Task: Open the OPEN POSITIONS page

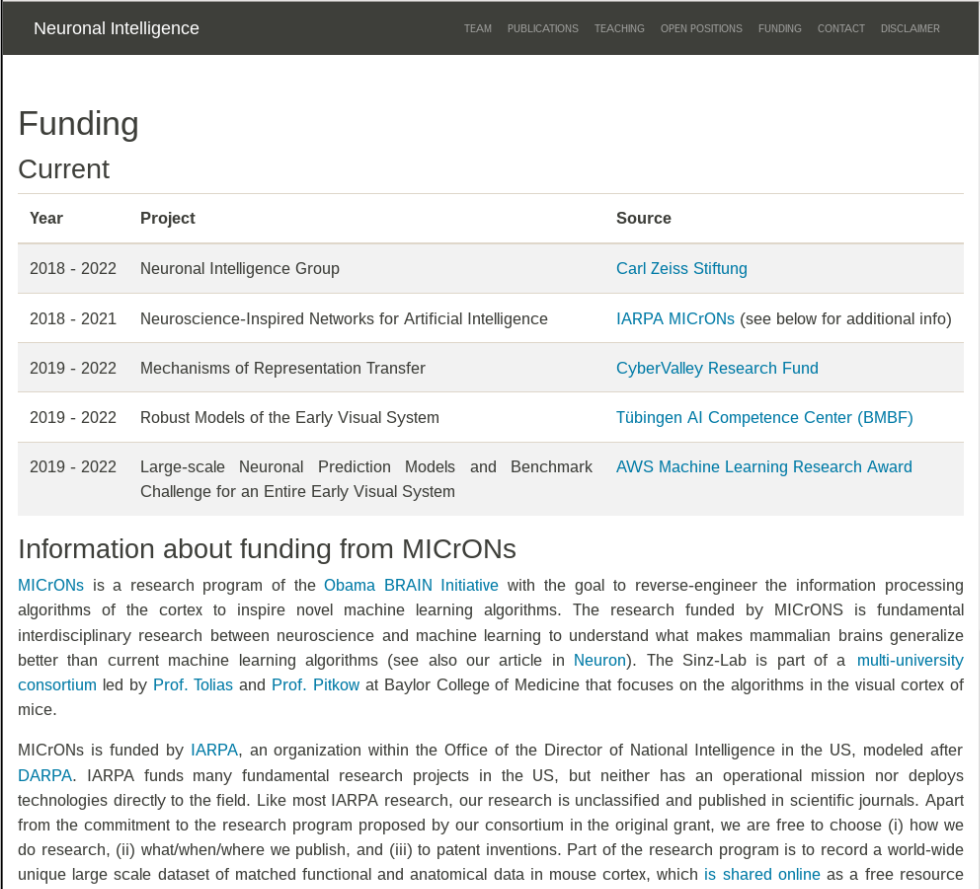Action: click(701, 29)
